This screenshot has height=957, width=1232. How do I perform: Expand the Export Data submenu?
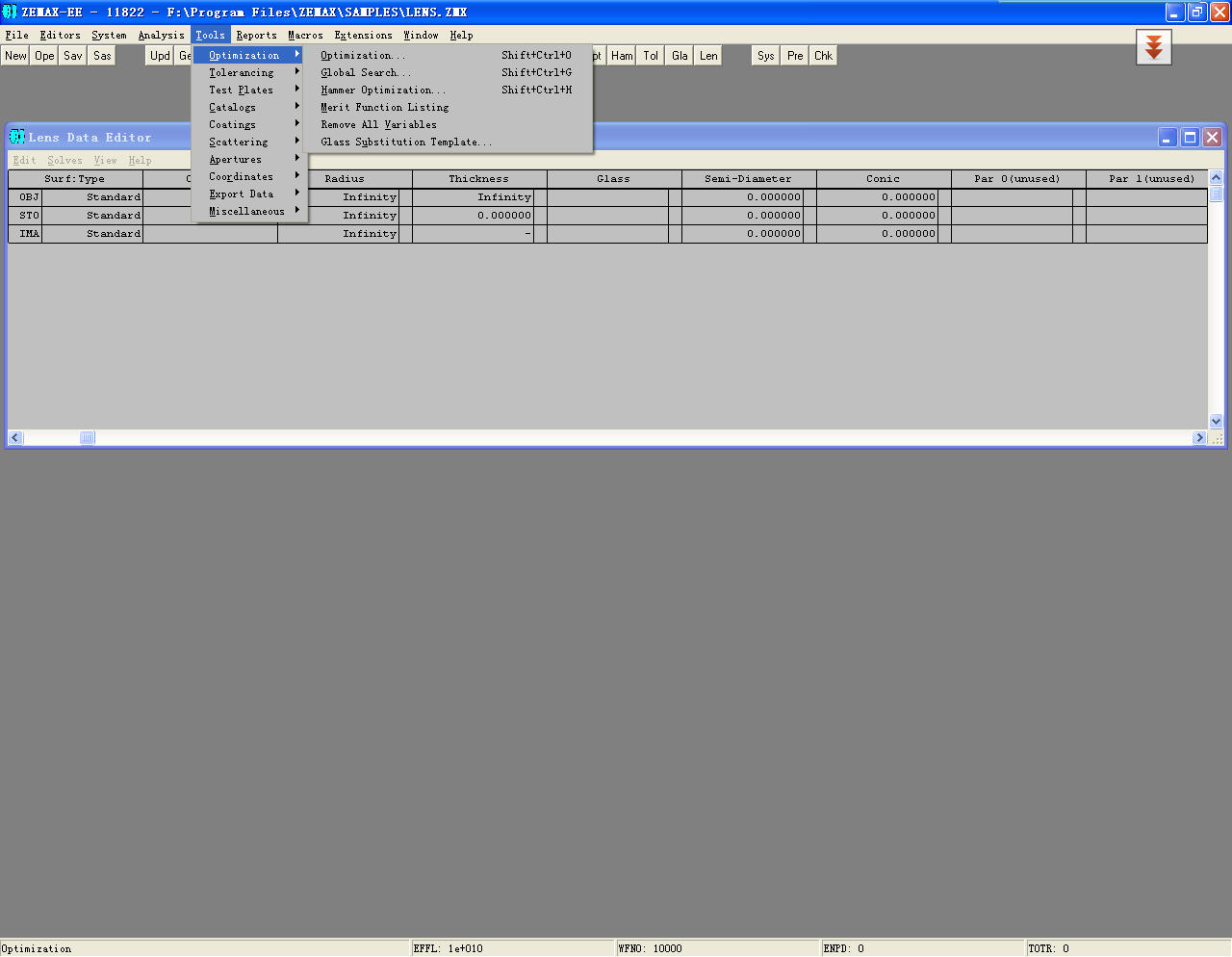point(249,194)
